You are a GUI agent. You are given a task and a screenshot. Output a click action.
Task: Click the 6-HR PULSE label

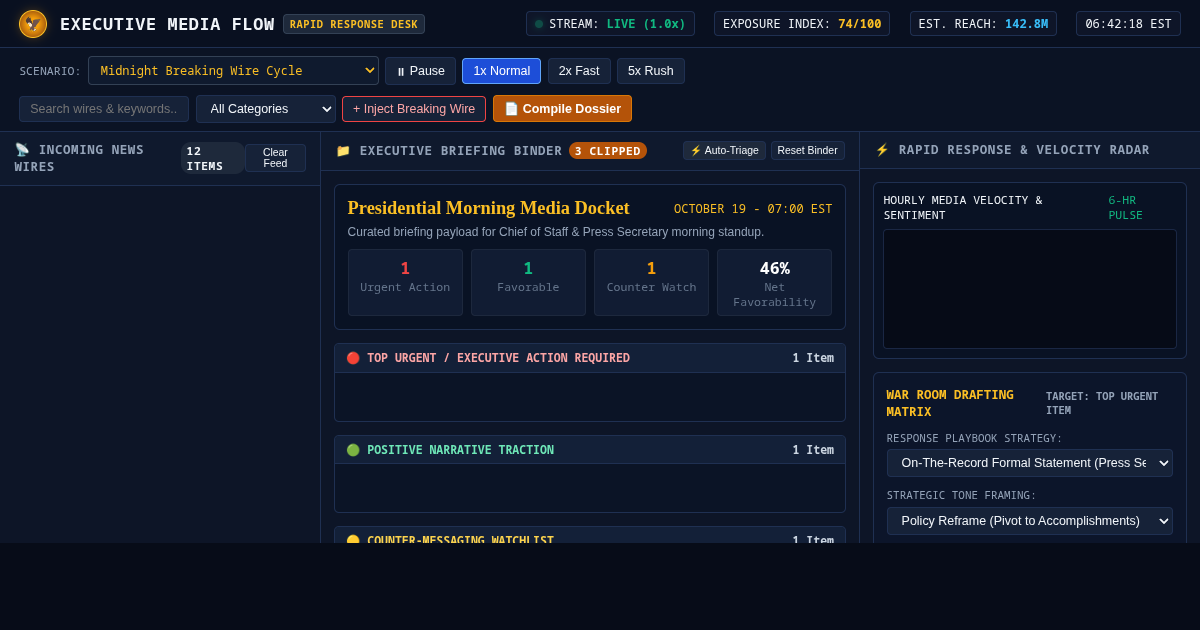click(x=1125, y=208)
